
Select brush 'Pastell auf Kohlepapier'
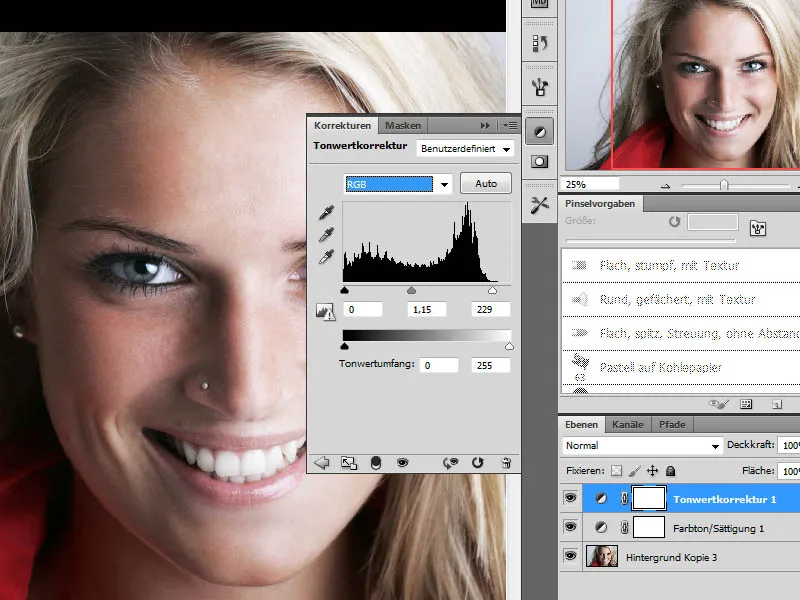coord(681,367)
